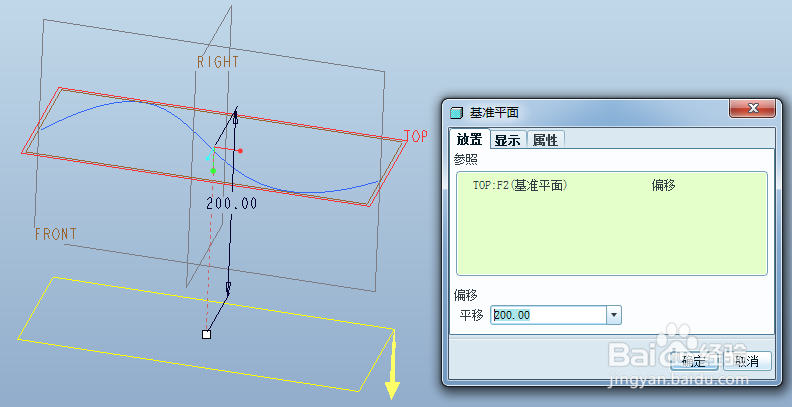792x407 pixels.
Task: Click the 平移 offset value field
Action: 549,315
